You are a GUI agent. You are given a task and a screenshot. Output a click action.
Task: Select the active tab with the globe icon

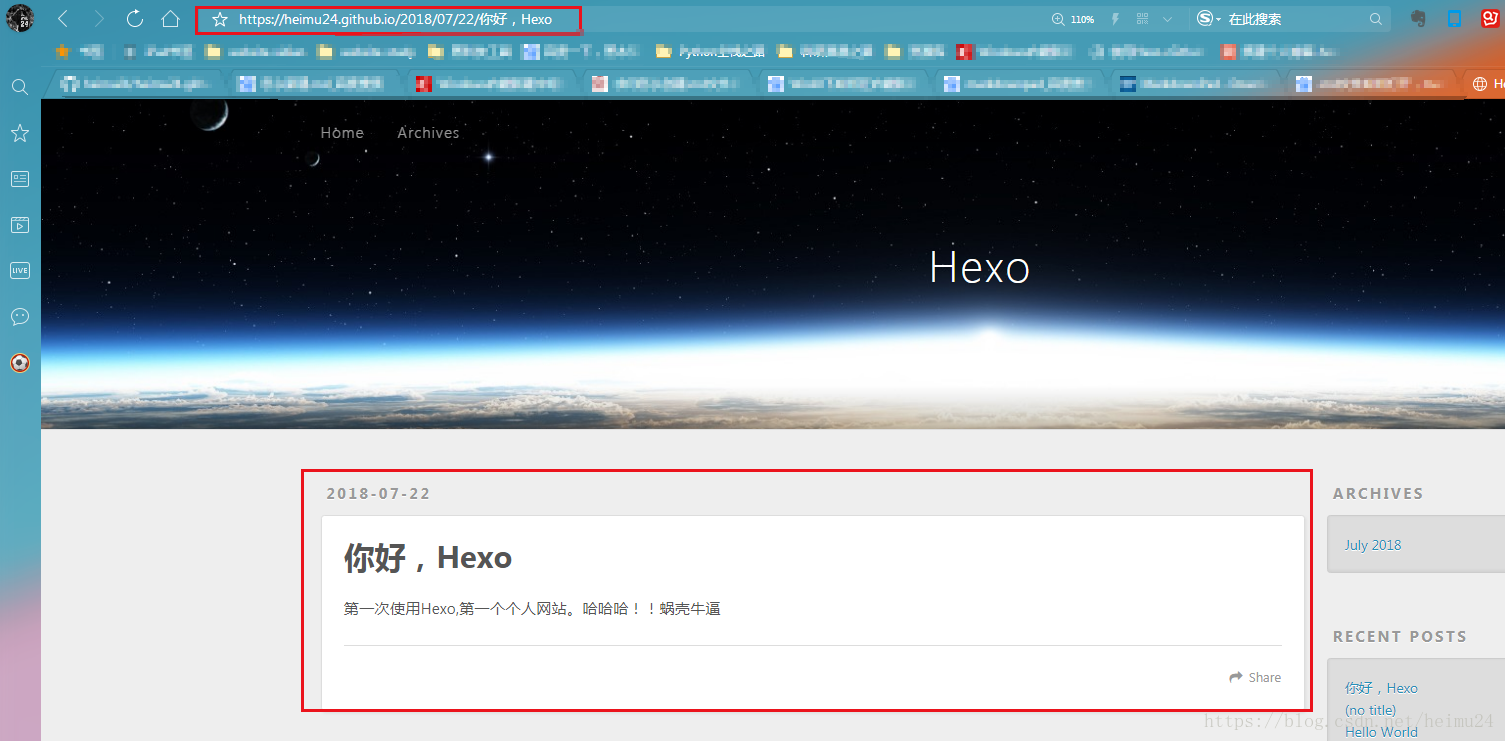click(1485, 84)
